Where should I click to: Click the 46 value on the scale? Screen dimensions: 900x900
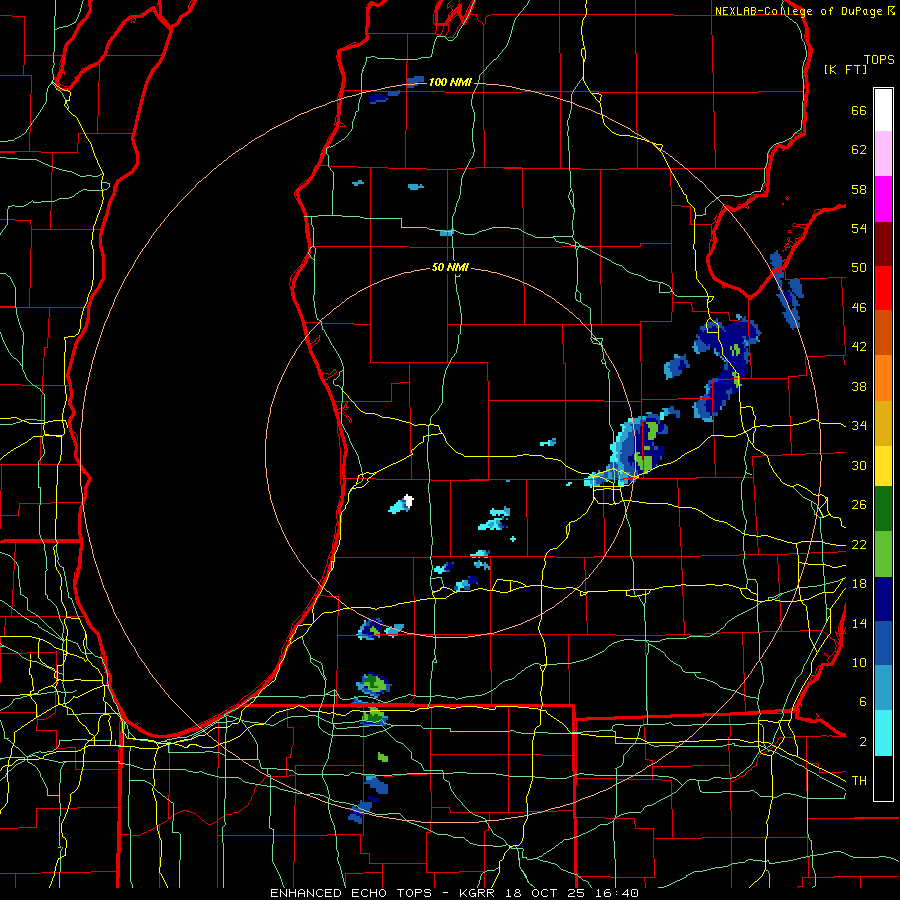point(859,308)
